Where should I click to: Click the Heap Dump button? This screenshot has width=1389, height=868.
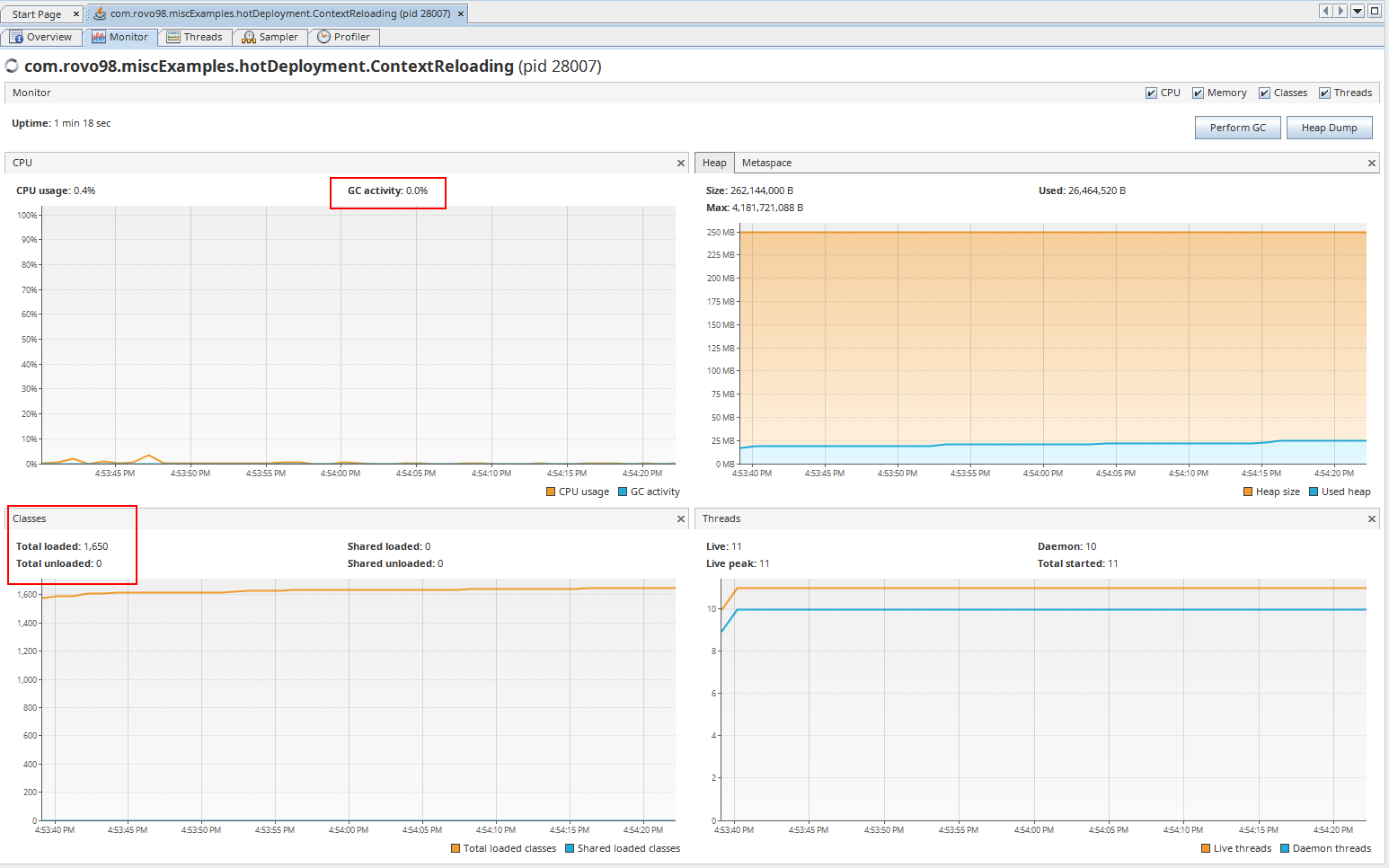tap(1329, 128)
